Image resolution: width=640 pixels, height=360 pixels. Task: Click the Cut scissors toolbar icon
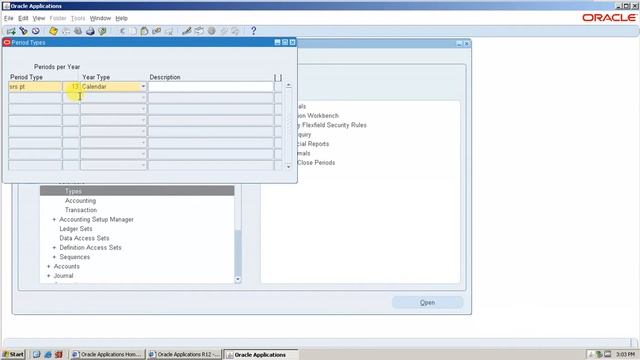pyautogui.click(x=122, y=31)
